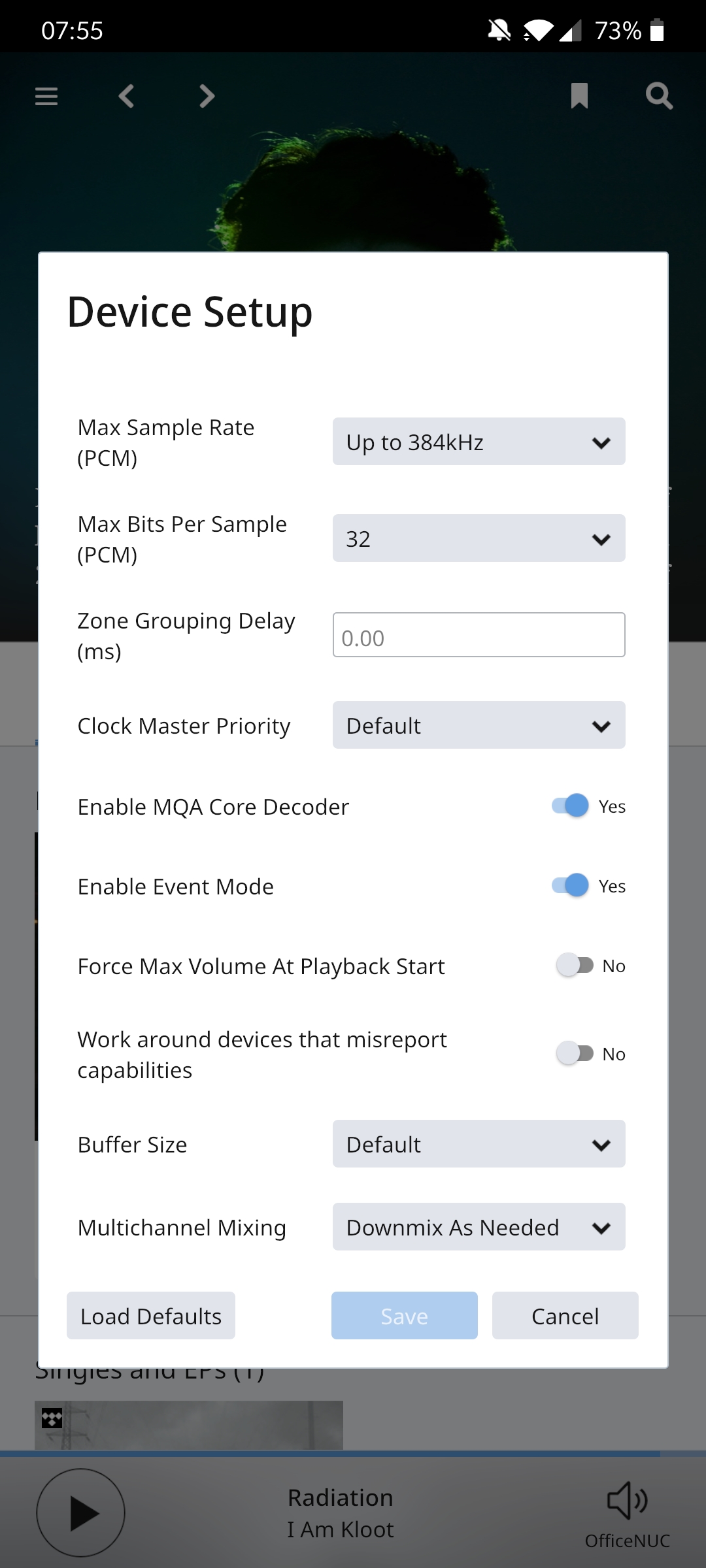Viewport: 706px width, 1568px height.
Task: Cancel the Device Setup dialog
Action: click(565, 1316)
